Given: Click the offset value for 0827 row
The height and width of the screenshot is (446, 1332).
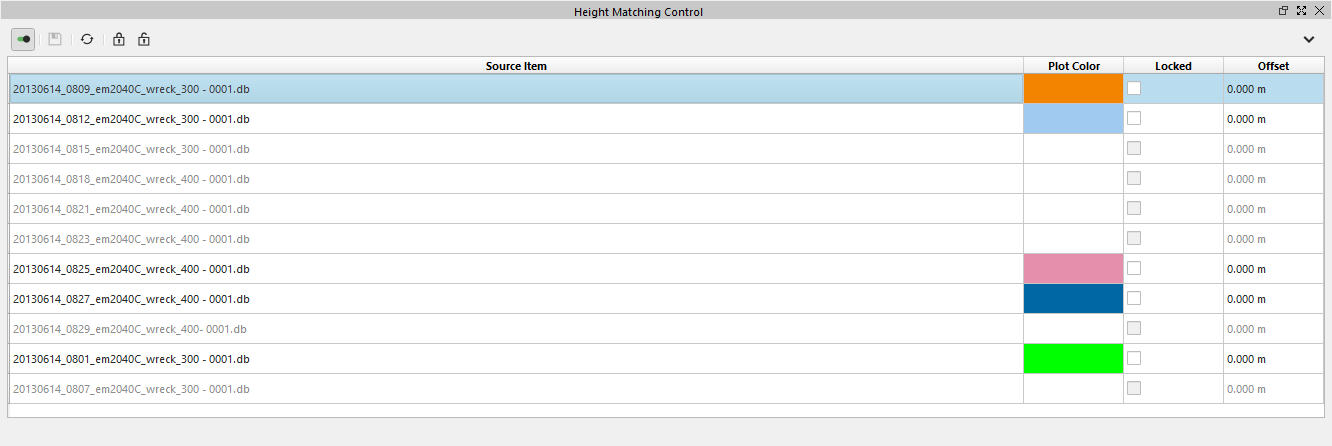Looking at the screenshot, I should (1246, 299).
